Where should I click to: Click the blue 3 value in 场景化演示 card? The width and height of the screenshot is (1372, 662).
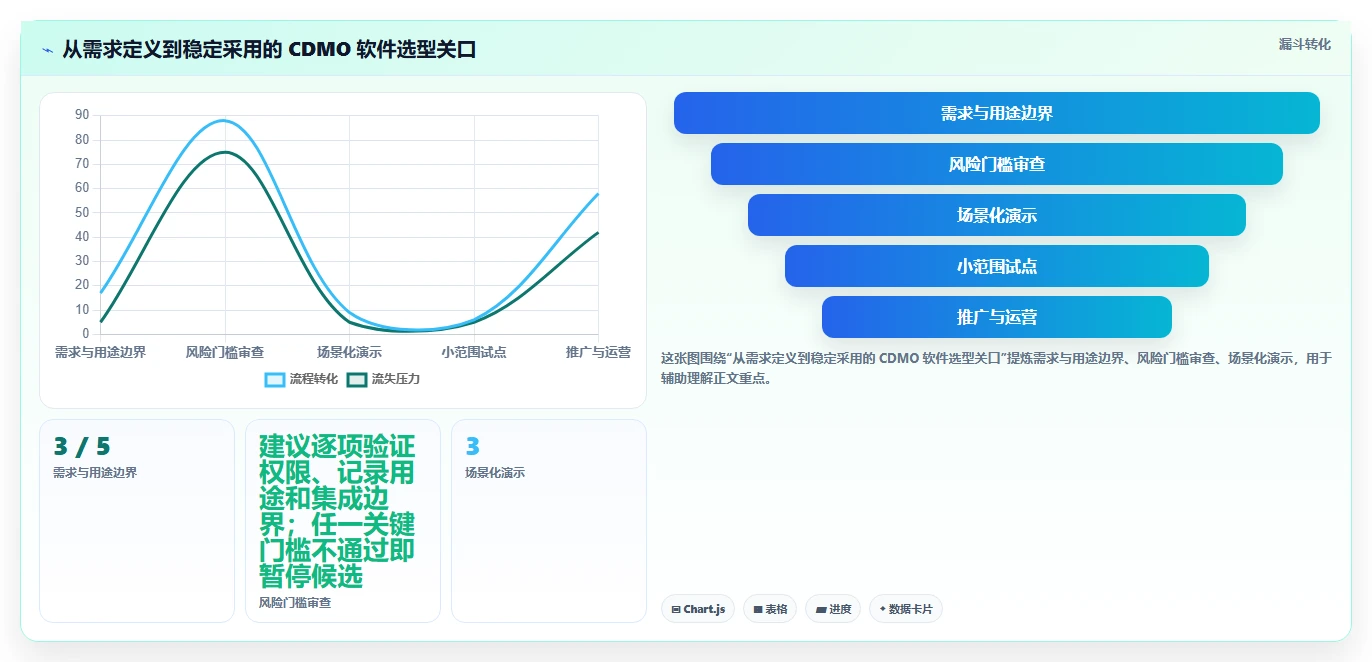point(473,447)
